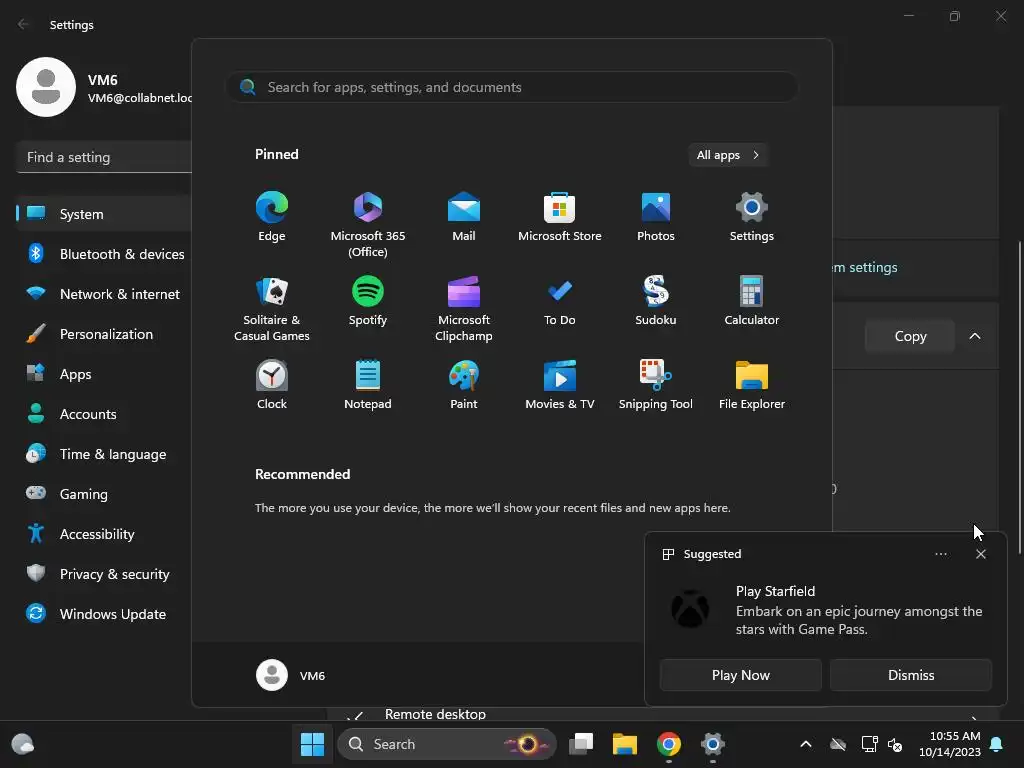
Task: Open Accounts settings page
Action: click(x=104, y=414)
